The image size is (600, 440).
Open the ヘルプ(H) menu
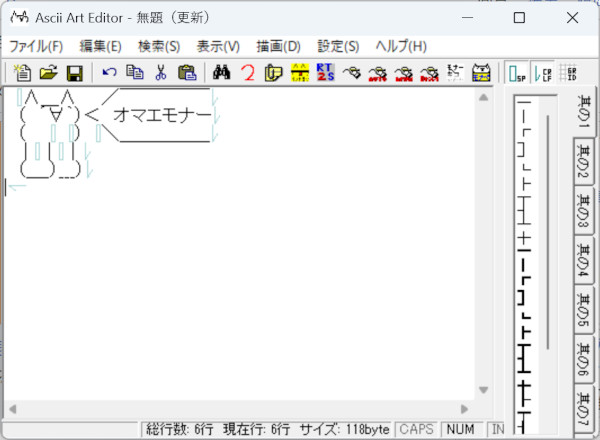point(401,46)
